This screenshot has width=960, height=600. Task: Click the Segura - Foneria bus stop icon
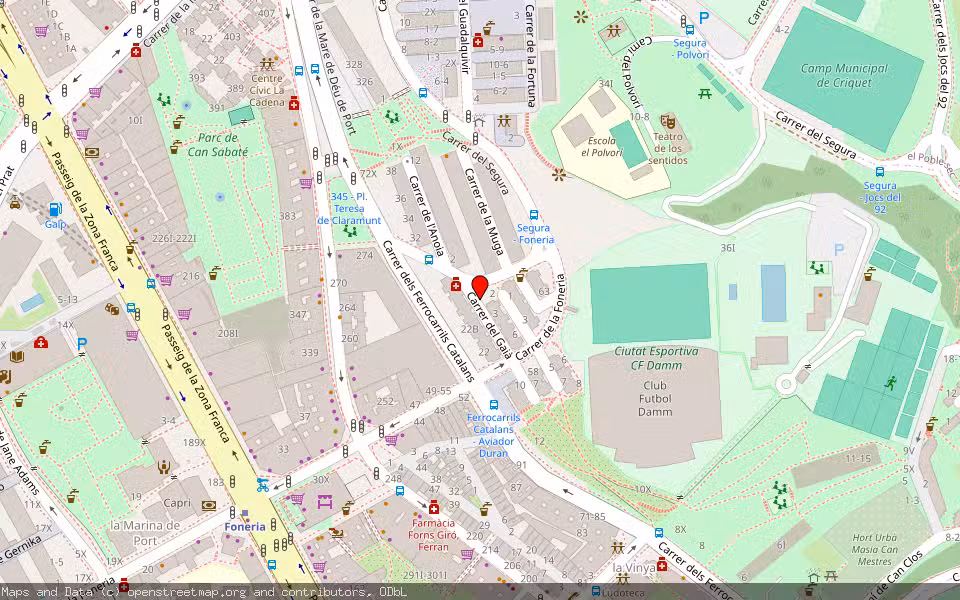pos(534,215)
